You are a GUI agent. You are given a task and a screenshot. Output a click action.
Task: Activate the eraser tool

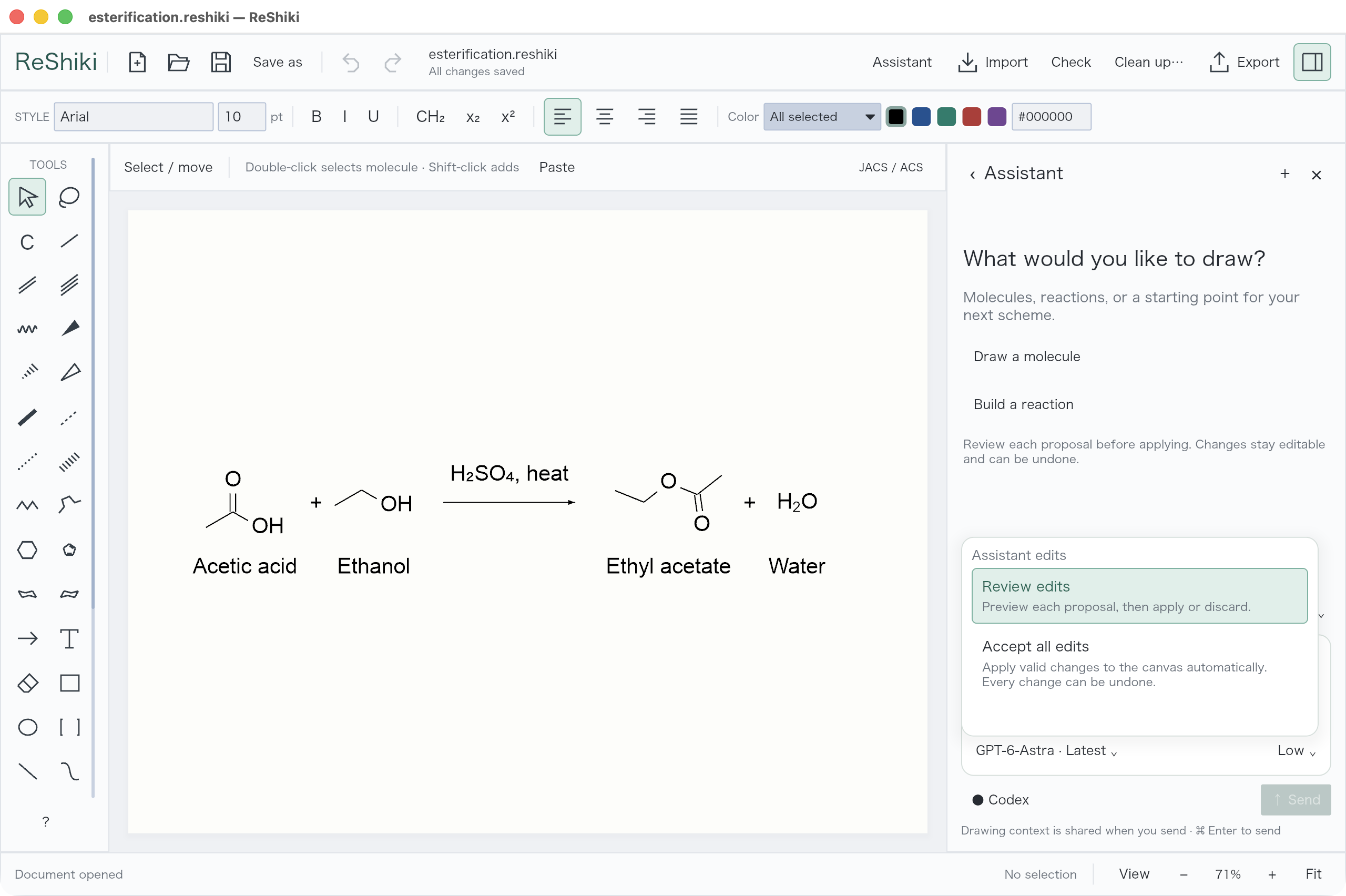(x=27, y=683)
